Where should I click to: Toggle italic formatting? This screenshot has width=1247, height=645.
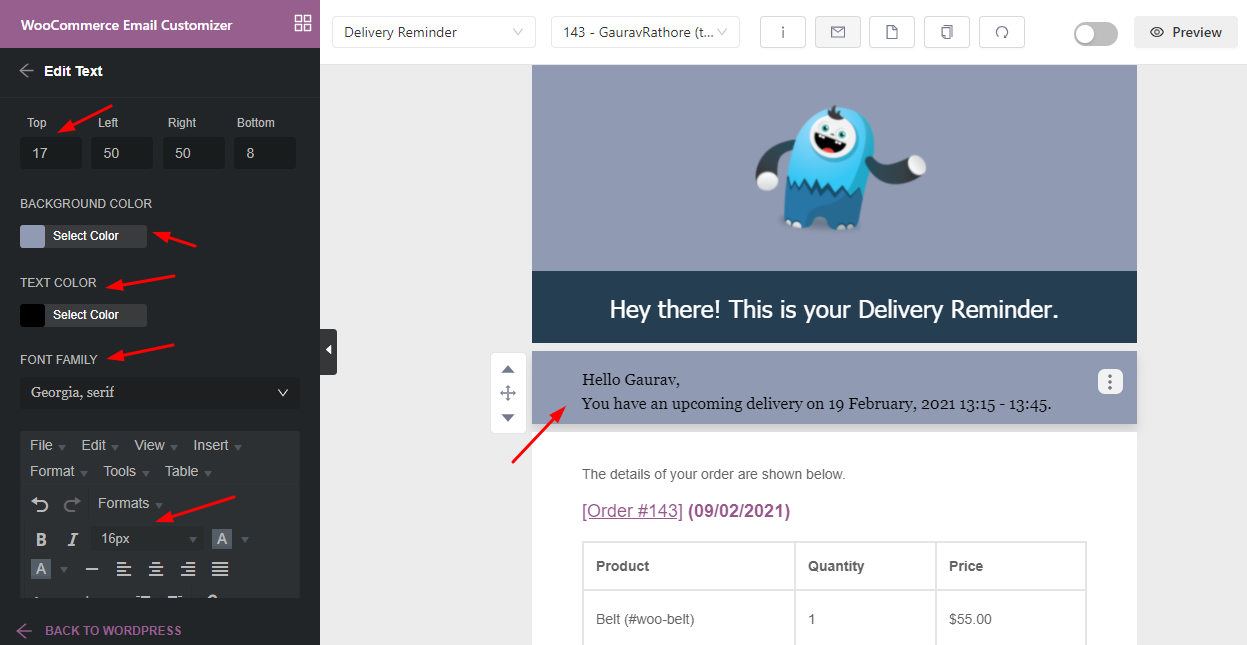(x=72, y=539)
